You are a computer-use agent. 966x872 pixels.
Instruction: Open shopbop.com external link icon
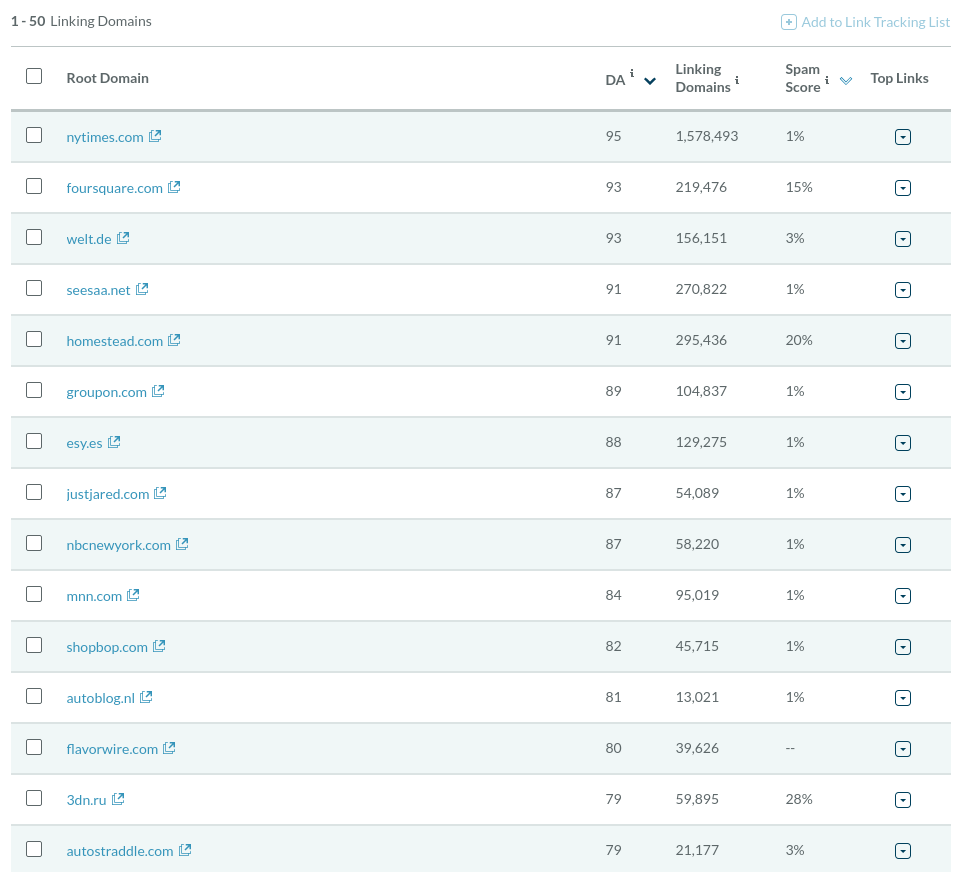(159, 646)
